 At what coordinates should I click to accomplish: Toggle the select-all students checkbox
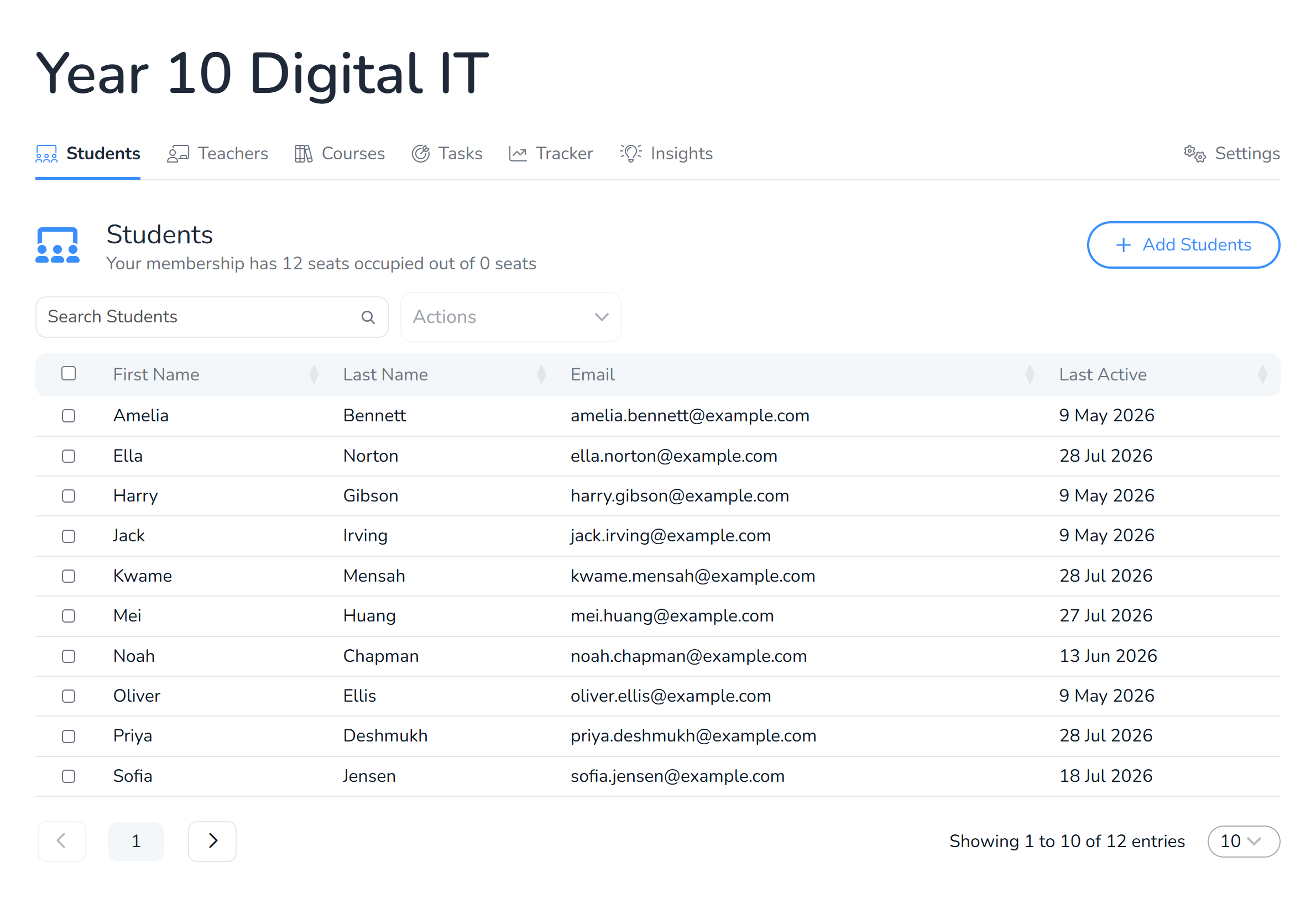tap(69, 374)
